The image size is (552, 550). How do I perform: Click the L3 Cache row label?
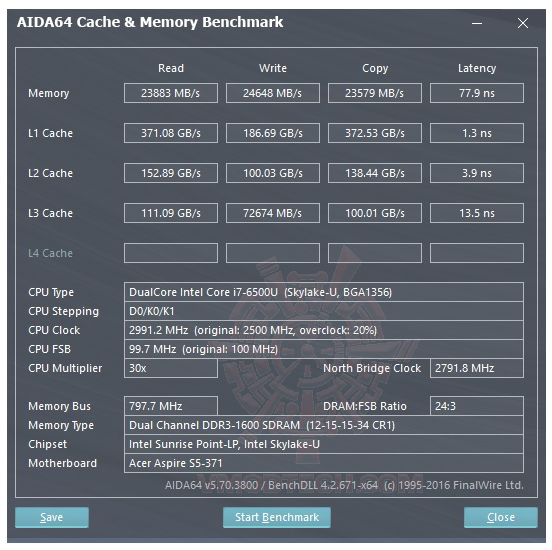50,213
